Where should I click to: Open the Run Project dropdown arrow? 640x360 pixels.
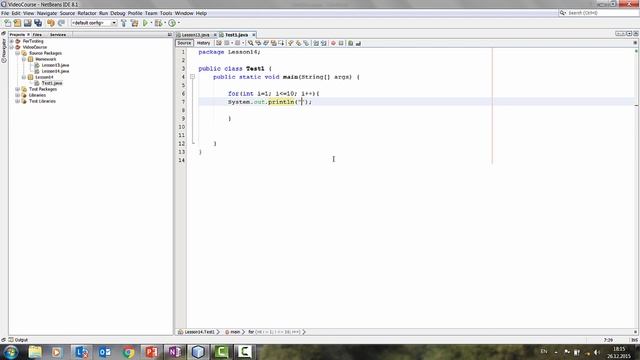point(151,23)
